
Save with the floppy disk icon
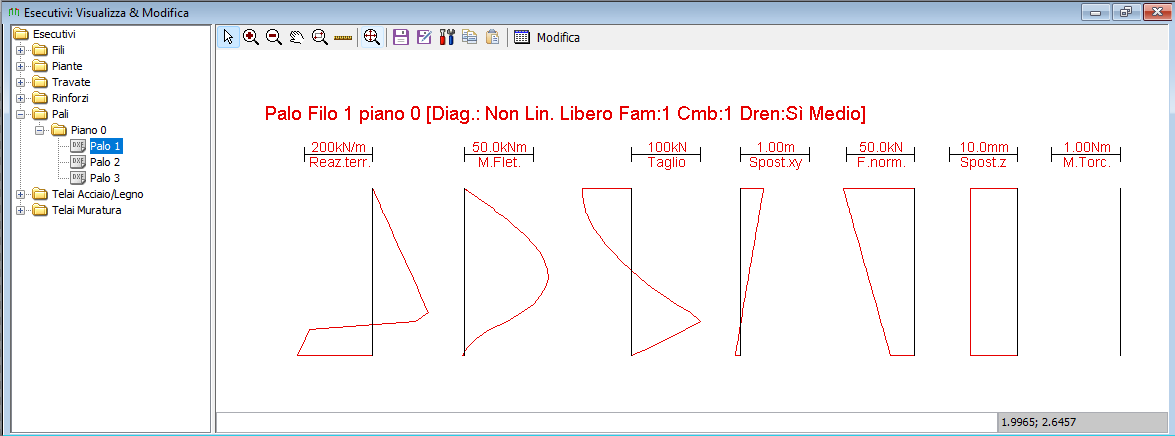(401, 37)
